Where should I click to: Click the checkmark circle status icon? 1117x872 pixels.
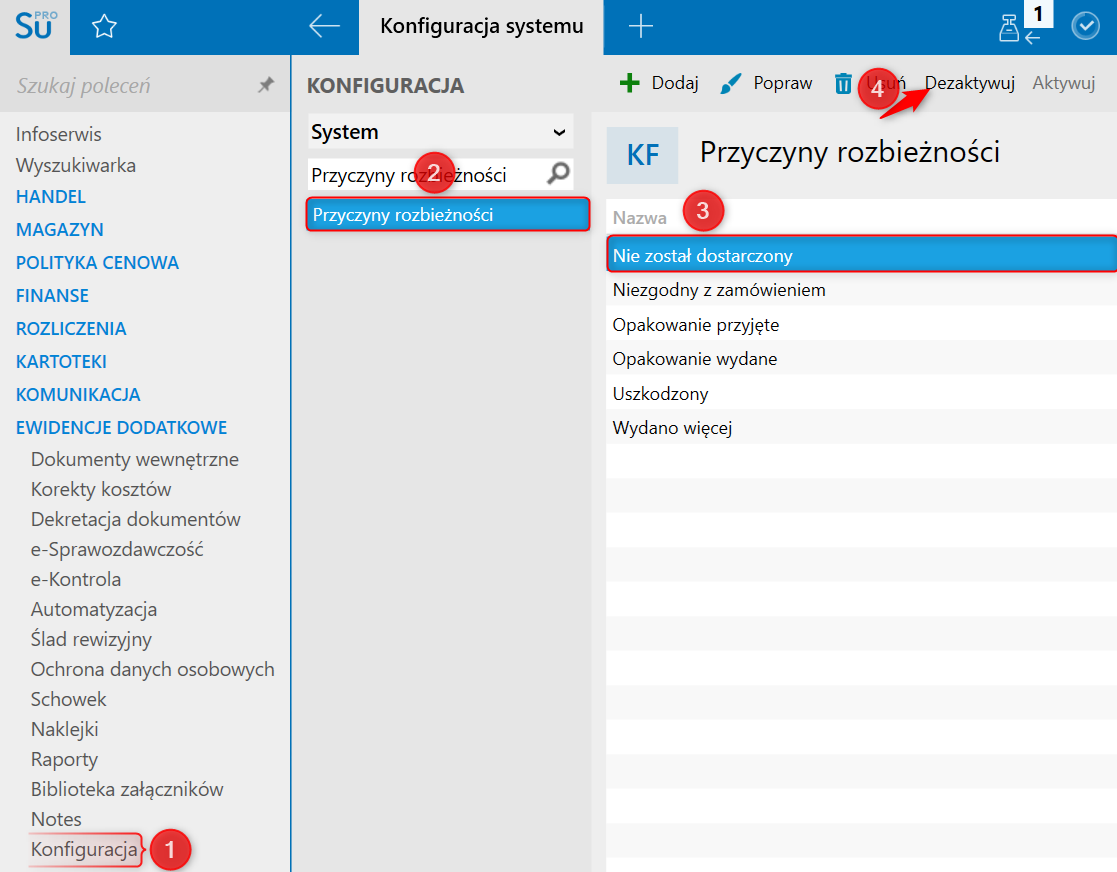[x=1086, y=26]
